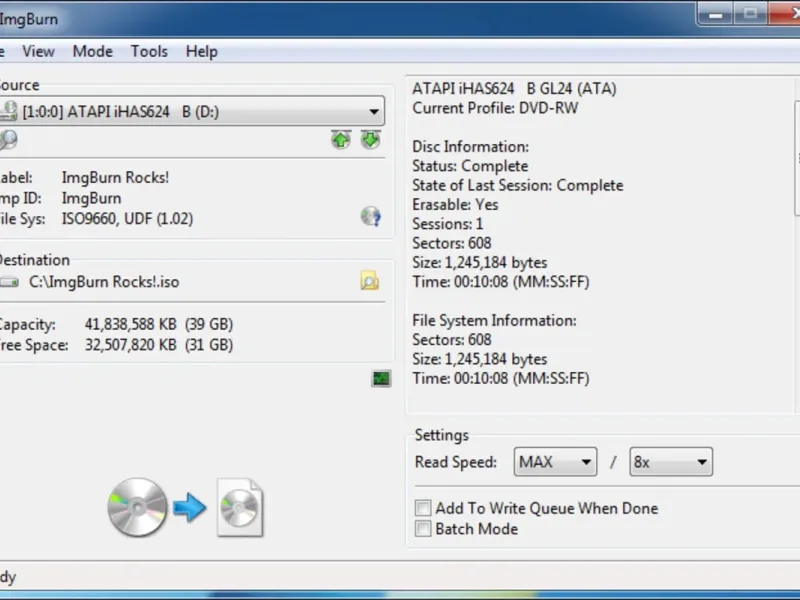
Task: Click the Current Profile: DVD-RW line
Action: 495,108
